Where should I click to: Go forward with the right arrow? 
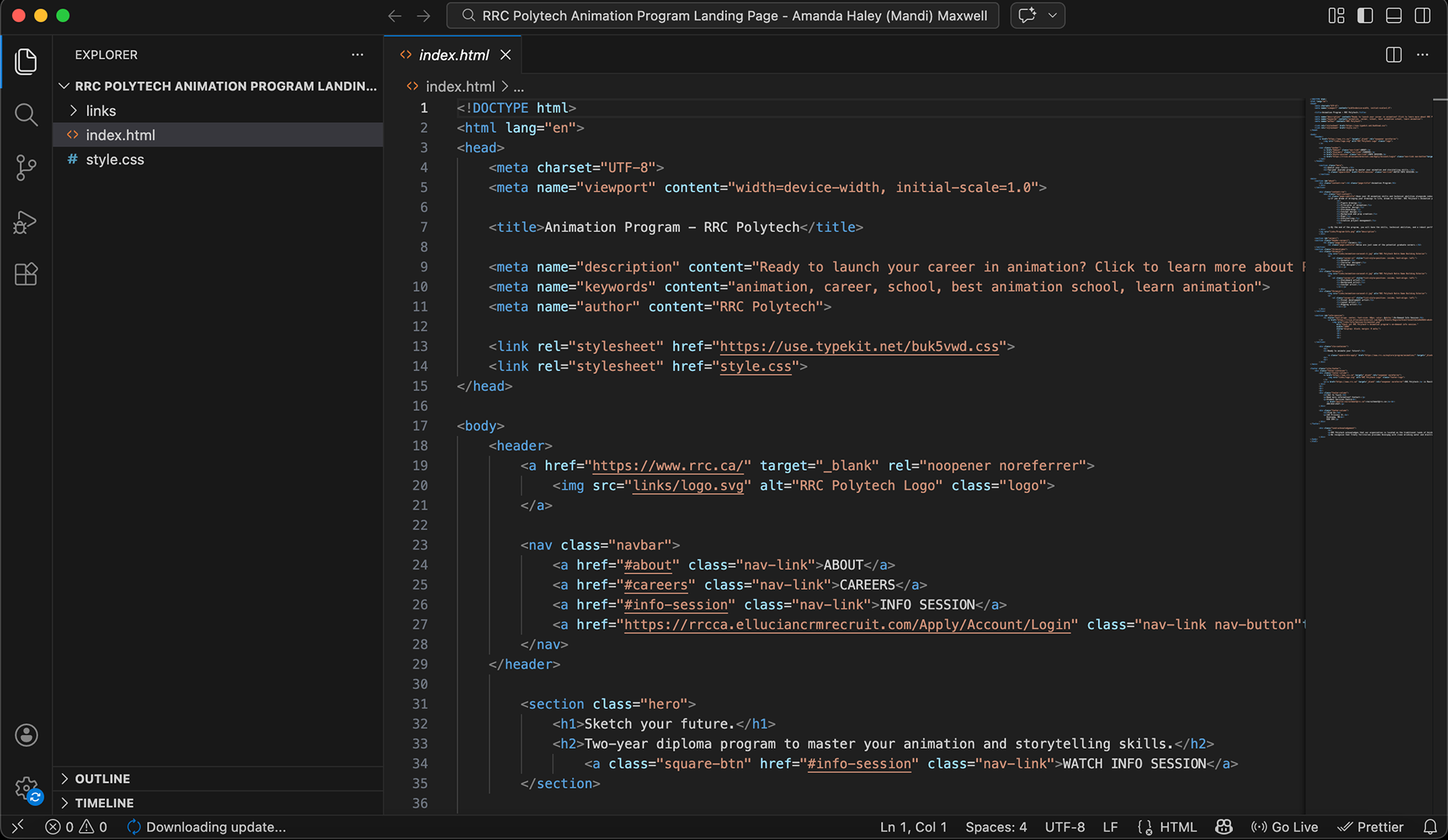pos(424,16)
